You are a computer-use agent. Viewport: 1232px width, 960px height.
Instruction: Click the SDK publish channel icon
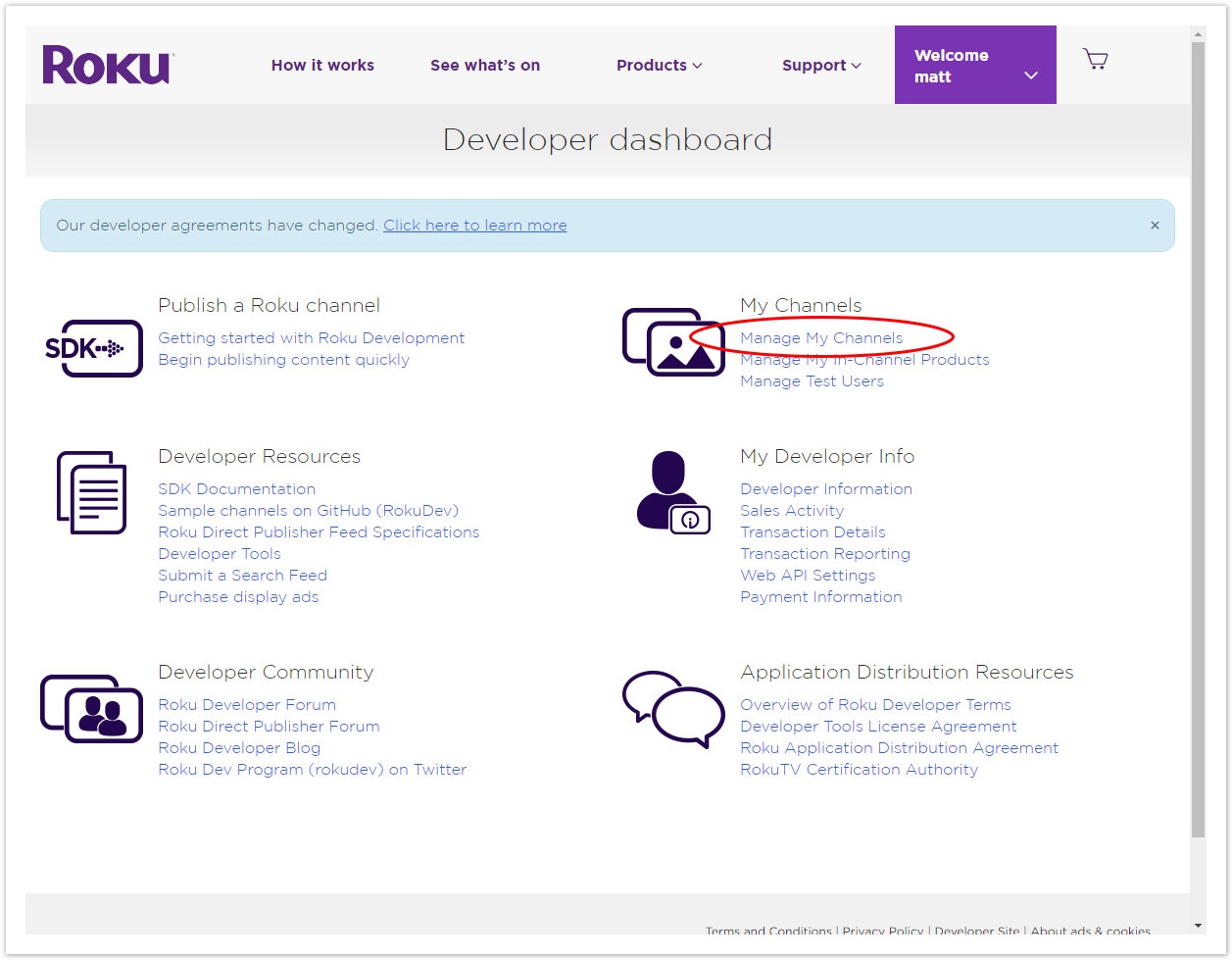tap(94, 348)
